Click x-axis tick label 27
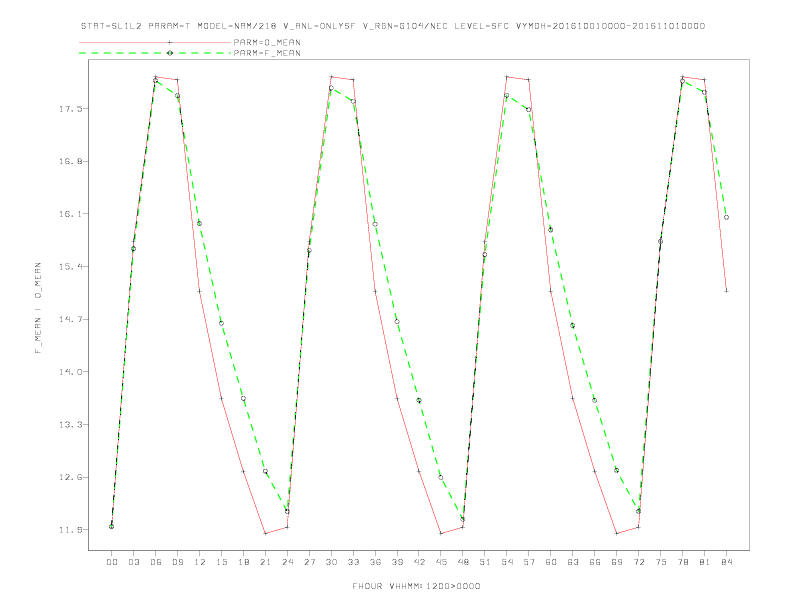Image resolution: width=792 pixels, height=612 pixels. click(309, 562)
